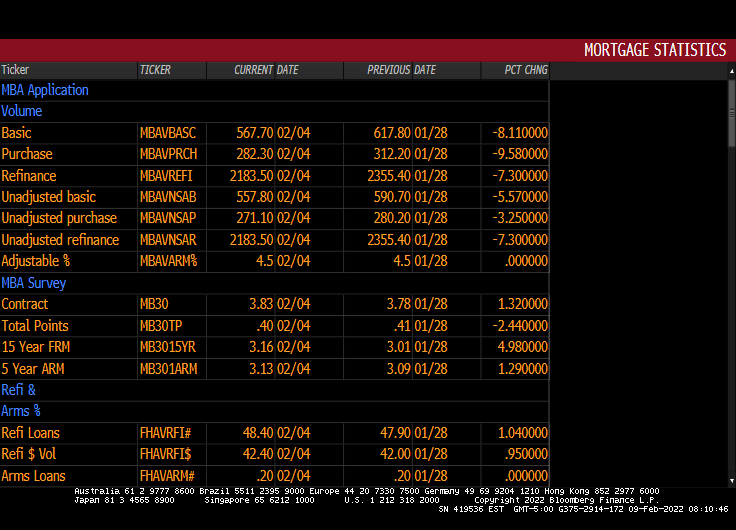Select the MBAVNSAB ticker

pyautogui.click(x=168, y=197)
